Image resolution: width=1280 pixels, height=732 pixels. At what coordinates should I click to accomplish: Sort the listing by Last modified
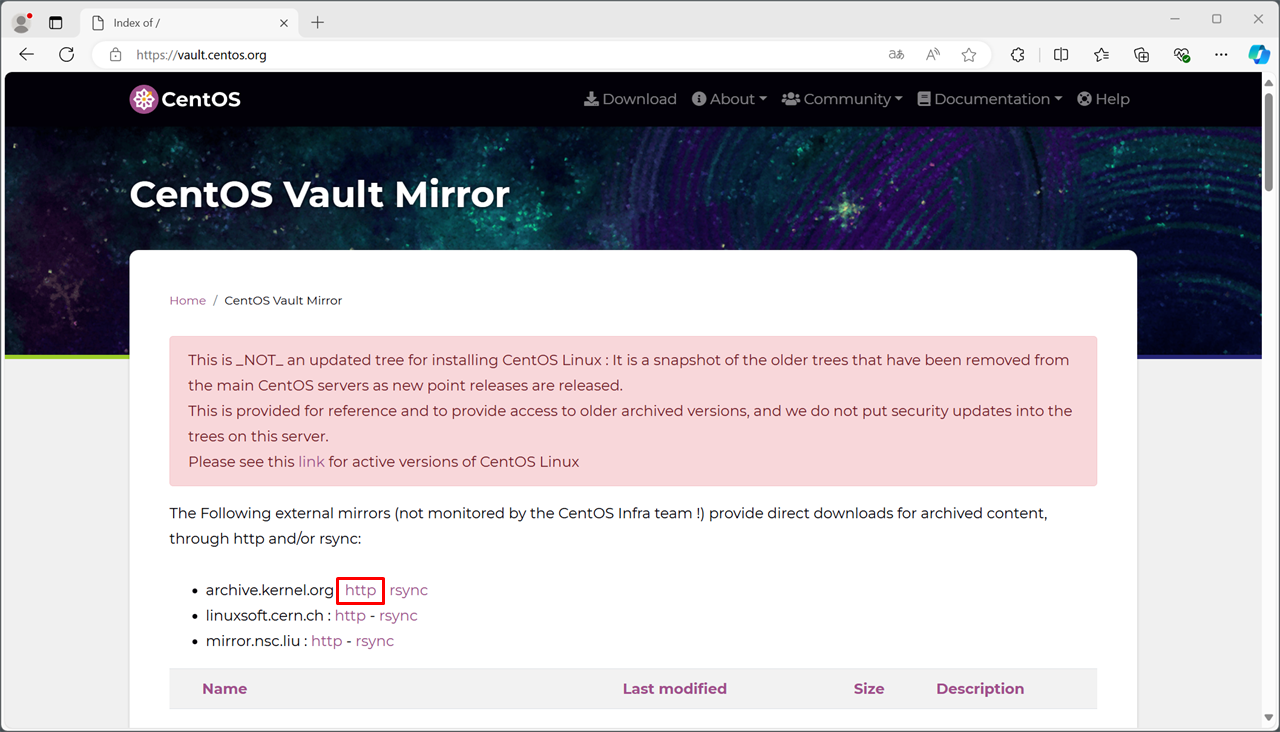(674, 688)
